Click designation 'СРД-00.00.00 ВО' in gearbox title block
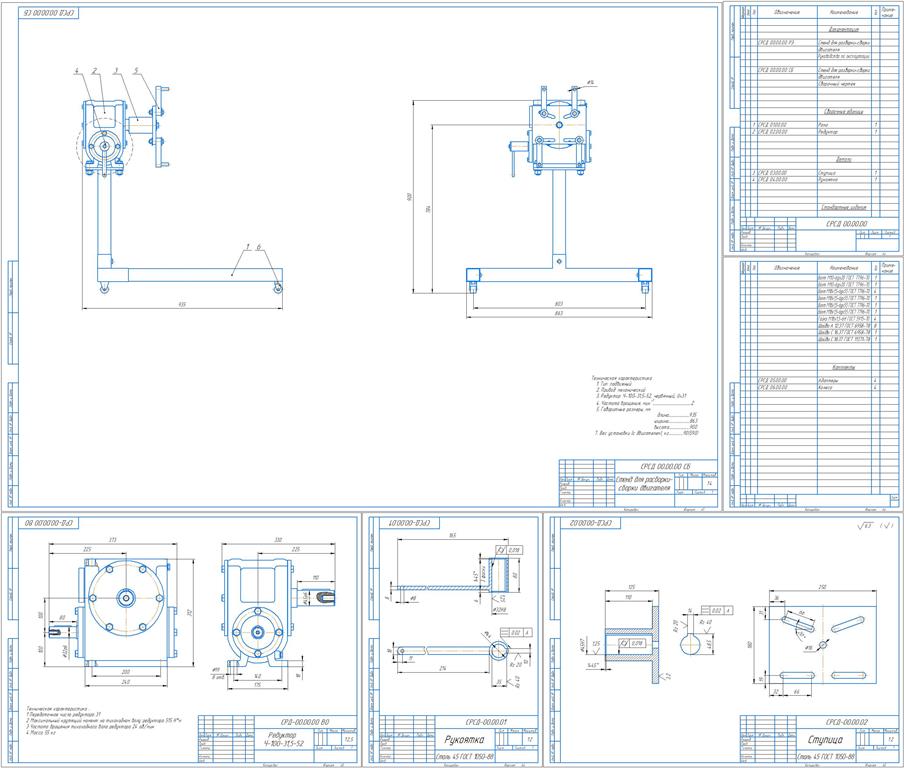This screenshot has width=904, height=768. point(305,722)
